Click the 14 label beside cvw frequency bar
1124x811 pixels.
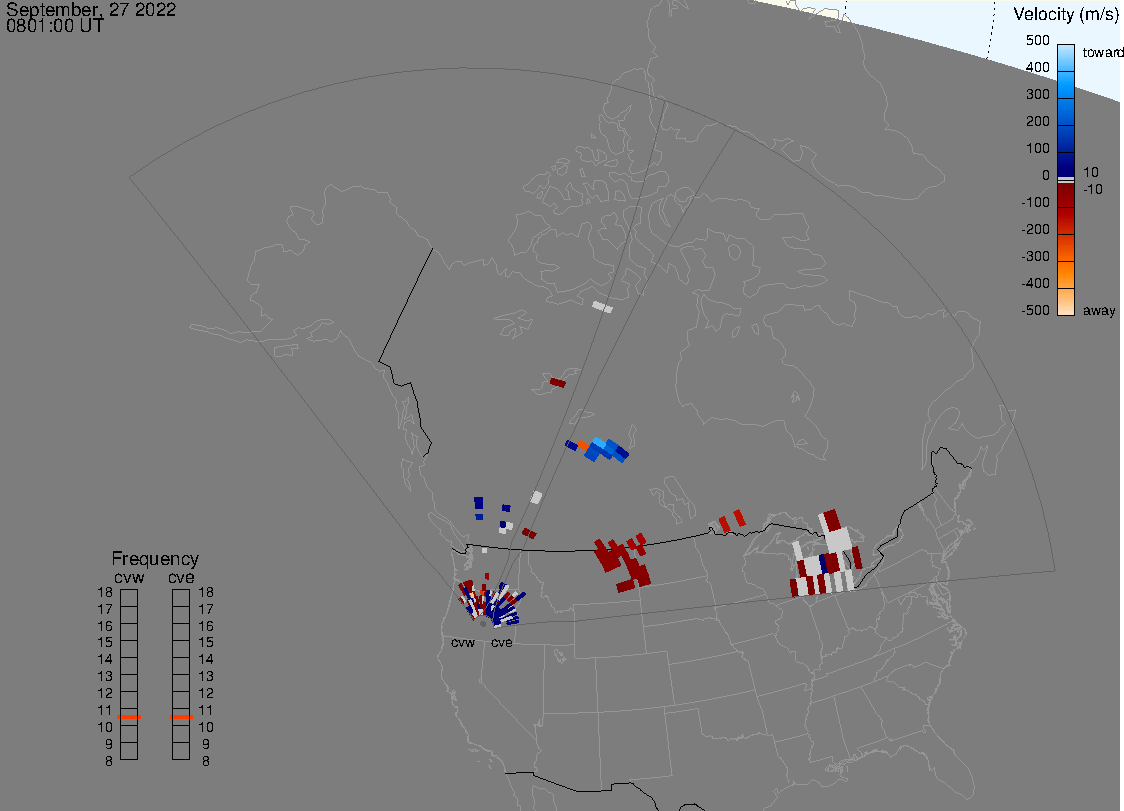coord(105,659)
